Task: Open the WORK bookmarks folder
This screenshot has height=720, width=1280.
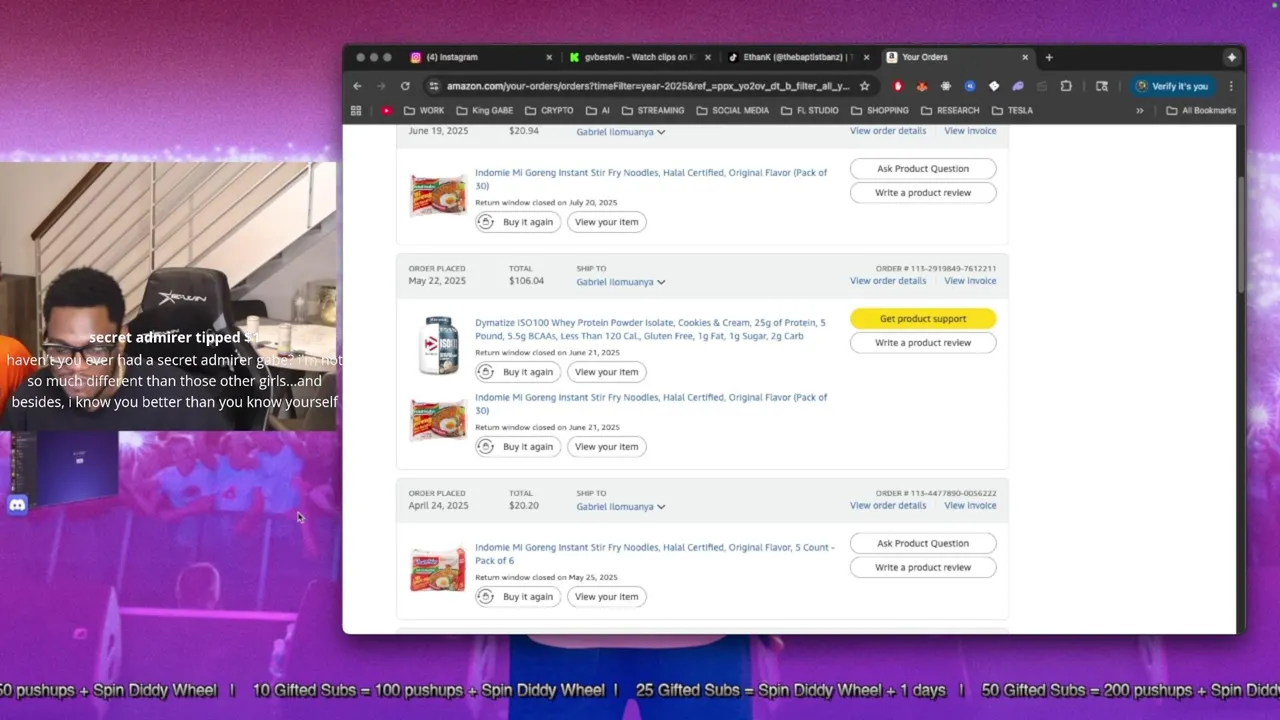Action: tap(424, 111)
